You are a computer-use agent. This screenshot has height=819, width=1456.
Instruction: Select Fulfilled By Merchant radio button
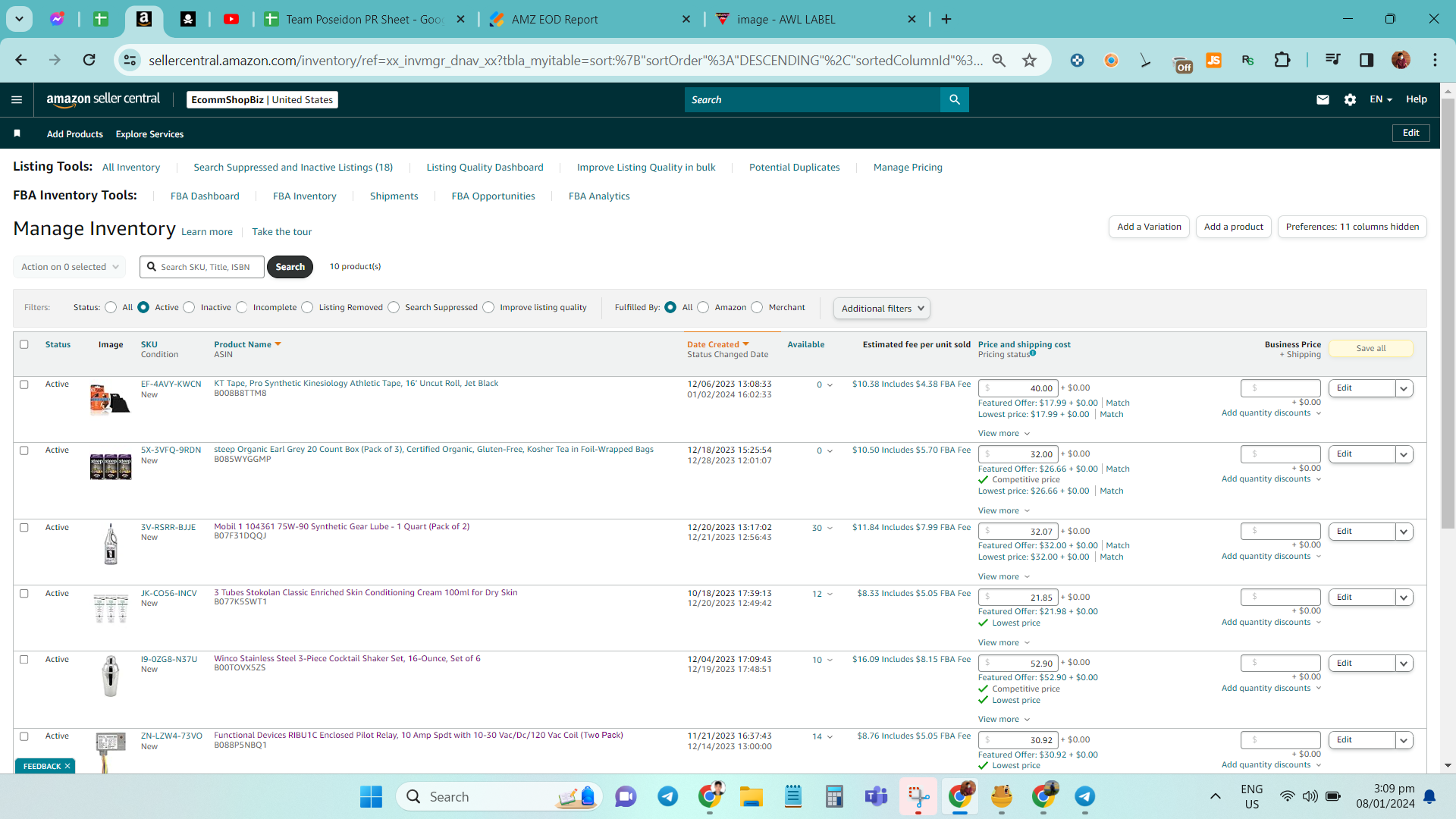click(757, 307)
